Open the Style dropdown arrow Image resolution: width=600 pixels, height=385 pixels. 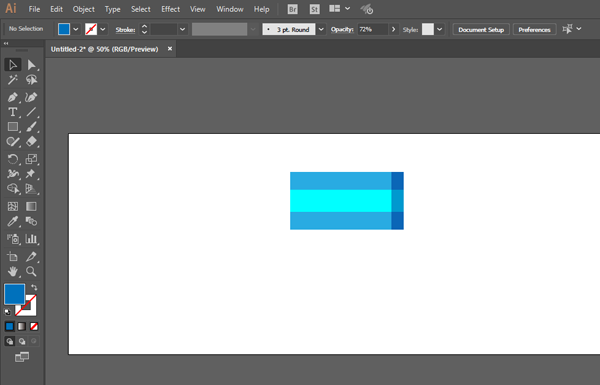click(440, 29)
